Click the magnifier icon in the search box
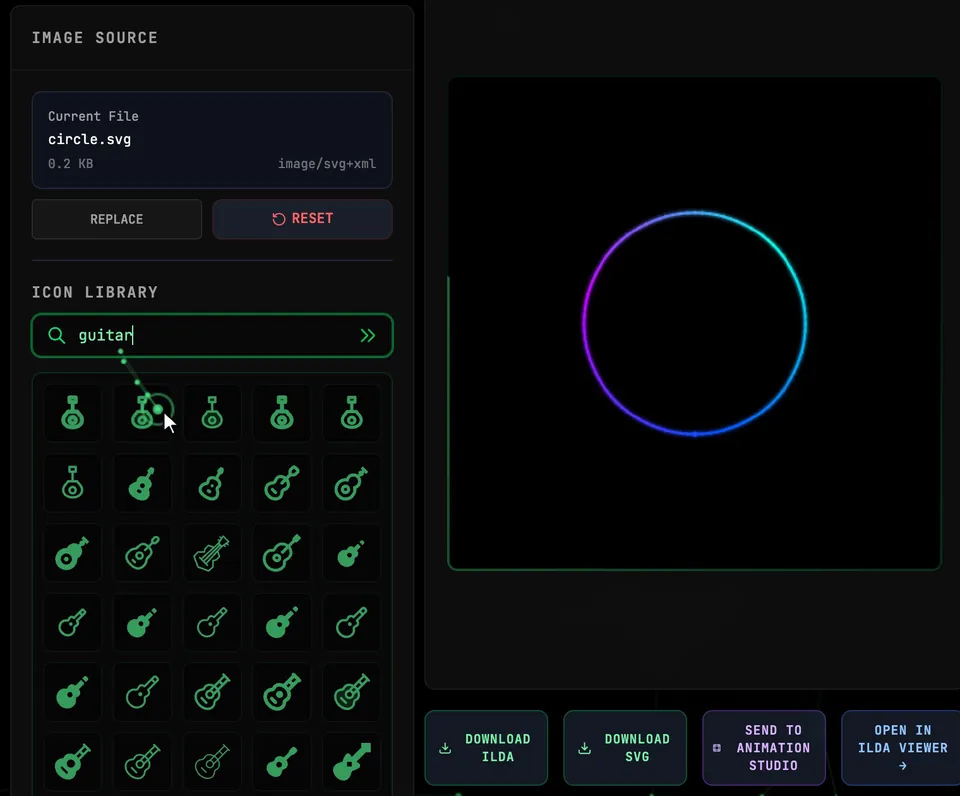 [56, 335]
